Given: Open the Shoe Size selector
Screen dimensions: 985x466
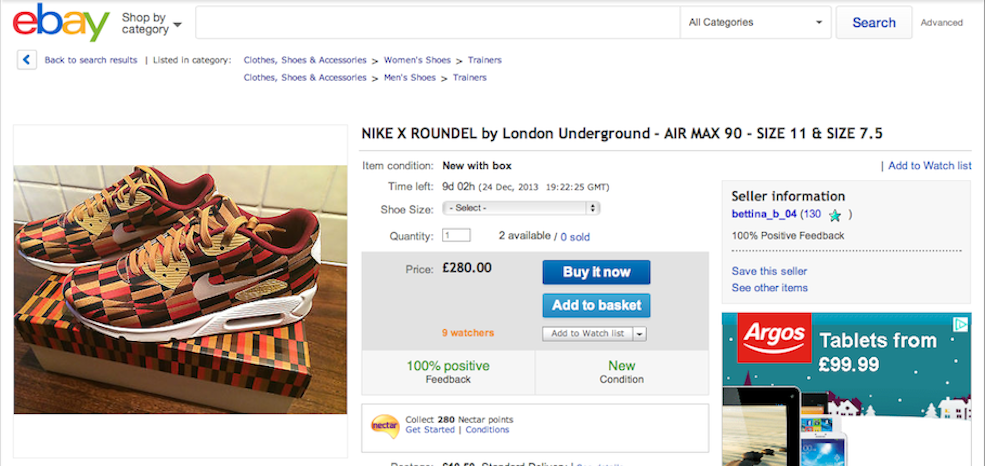Looking at the screenshot, I should pyautogui.click(x=520, y=208).
